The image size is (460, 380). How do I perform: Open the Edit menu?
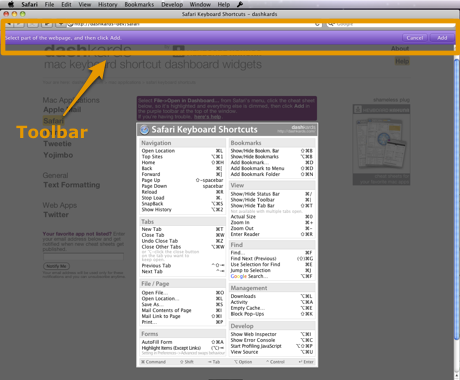coord(66,4)
